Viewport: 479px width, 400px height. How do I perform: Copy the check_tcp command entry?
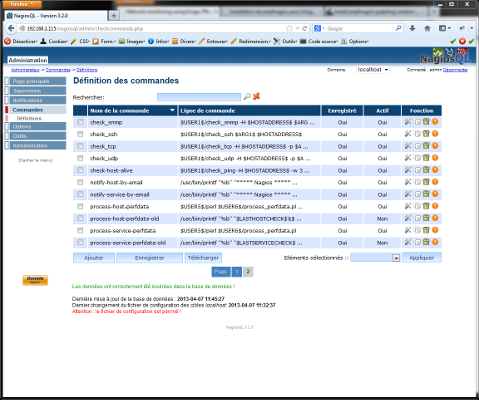tap(417, 146)
